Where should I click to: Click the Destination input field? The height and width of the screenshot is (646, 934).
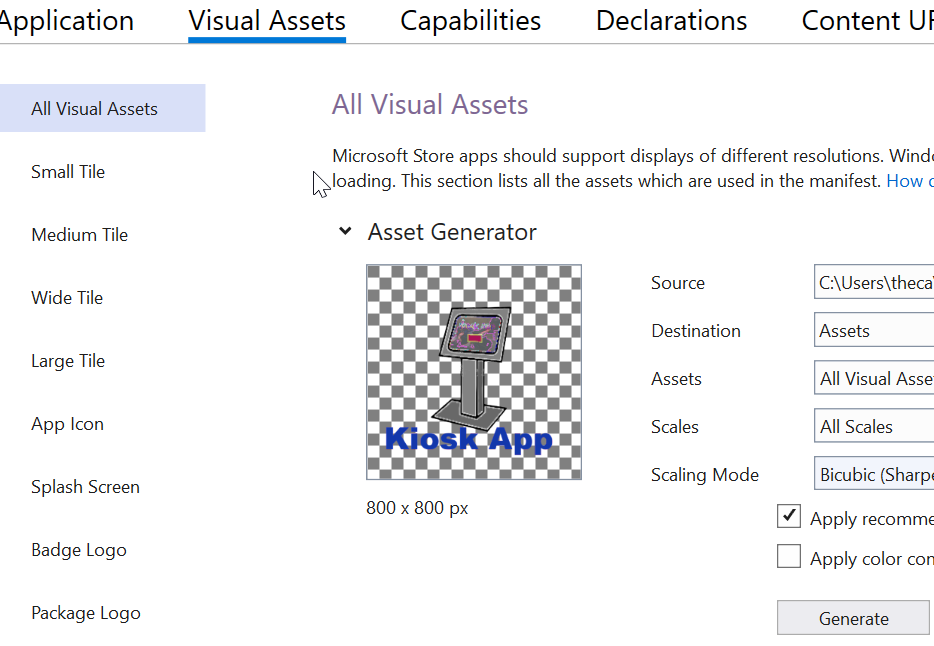(x=874, y=331)
